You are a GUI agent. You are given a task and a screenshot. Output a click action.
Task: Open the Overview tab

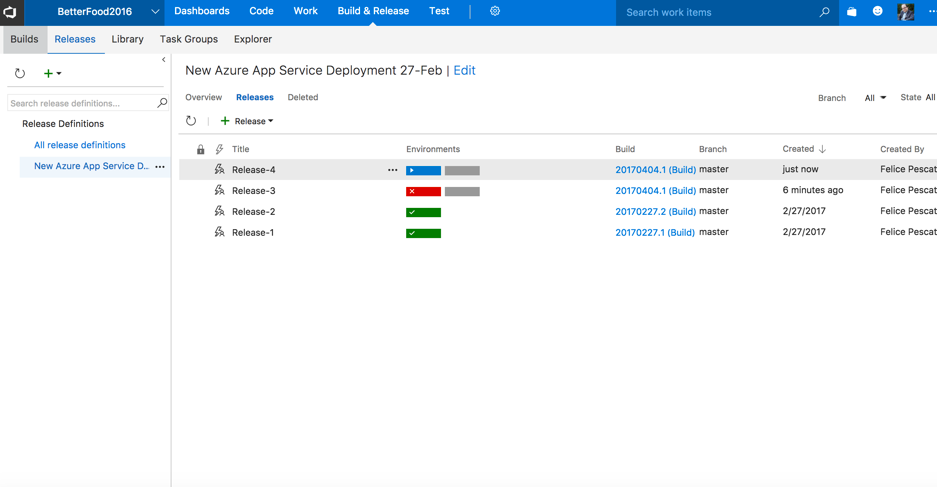[204, 97]
